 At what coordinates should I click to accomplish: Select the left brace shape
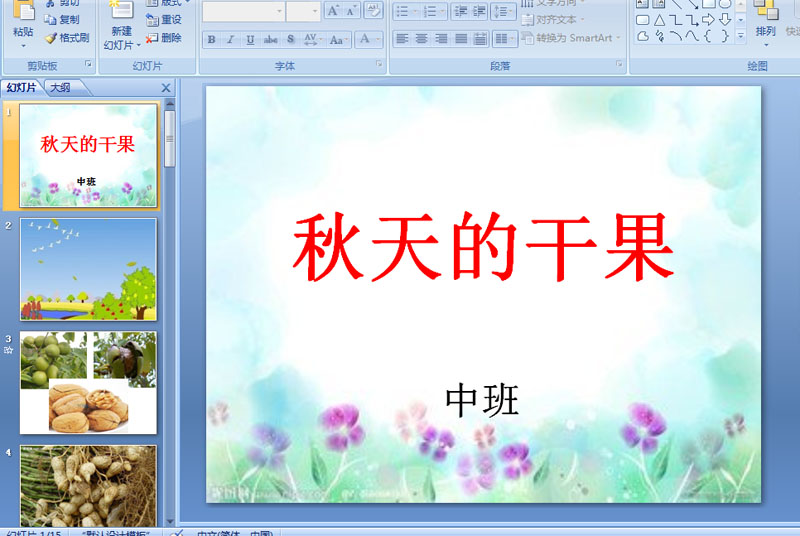(708, 36)
